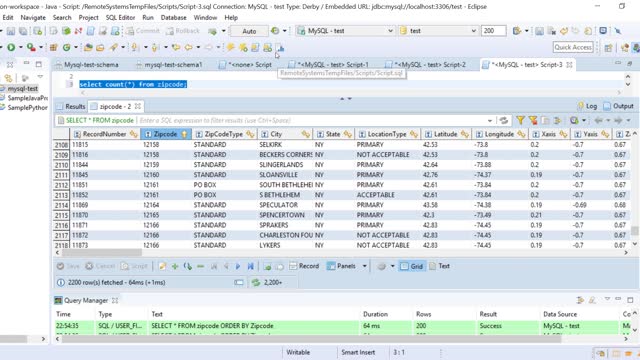The width and height of the screenshot is (640, 360).
Task: Click the results horizontal scrollbar thumb
Action: click(102, 253)
